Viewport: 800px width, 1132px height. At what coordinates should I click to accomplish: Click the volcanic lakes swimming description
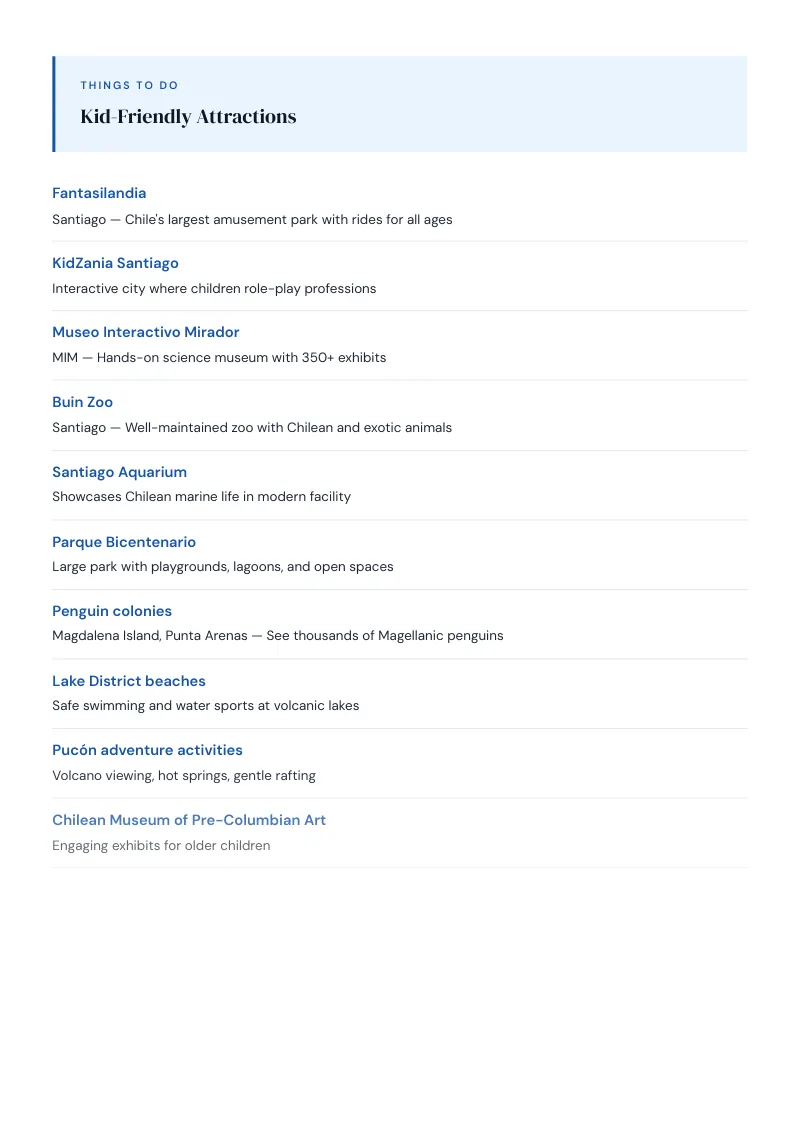[206, 706]
